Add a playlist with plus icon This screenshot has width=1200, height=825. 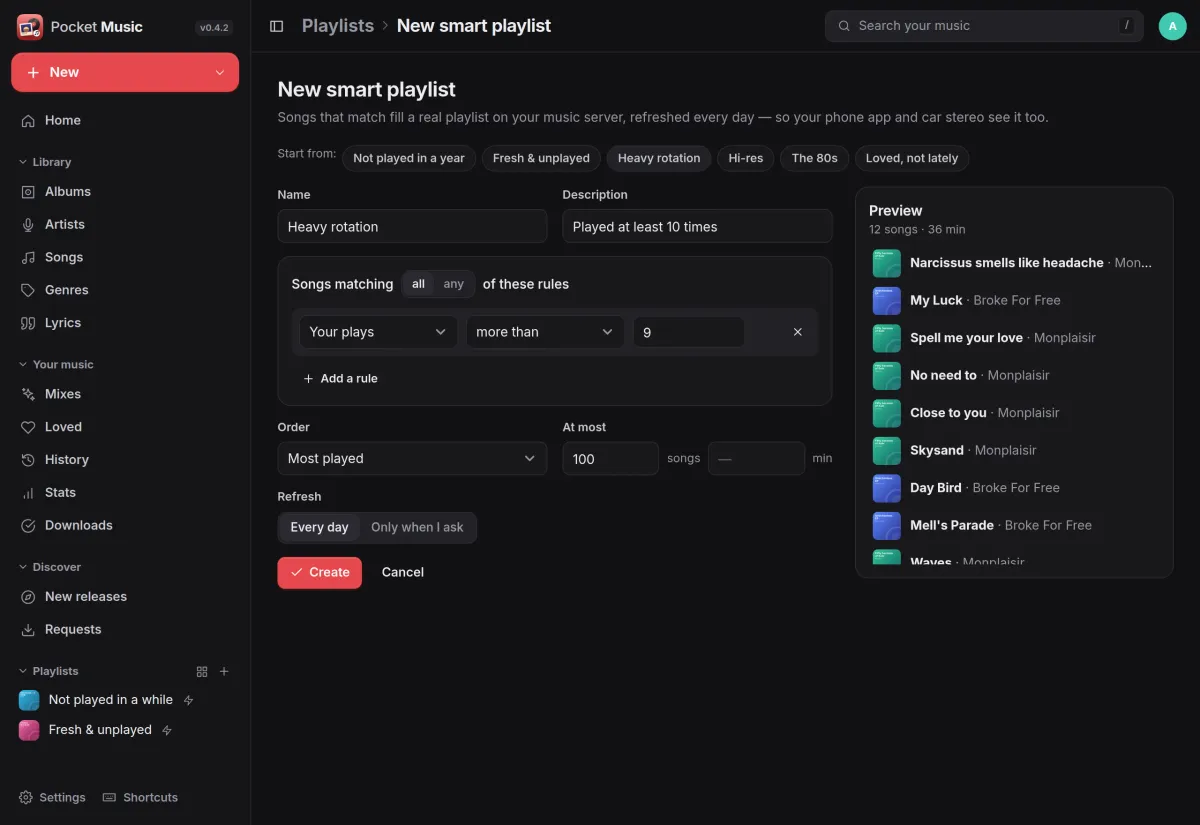tap(224, 672)
